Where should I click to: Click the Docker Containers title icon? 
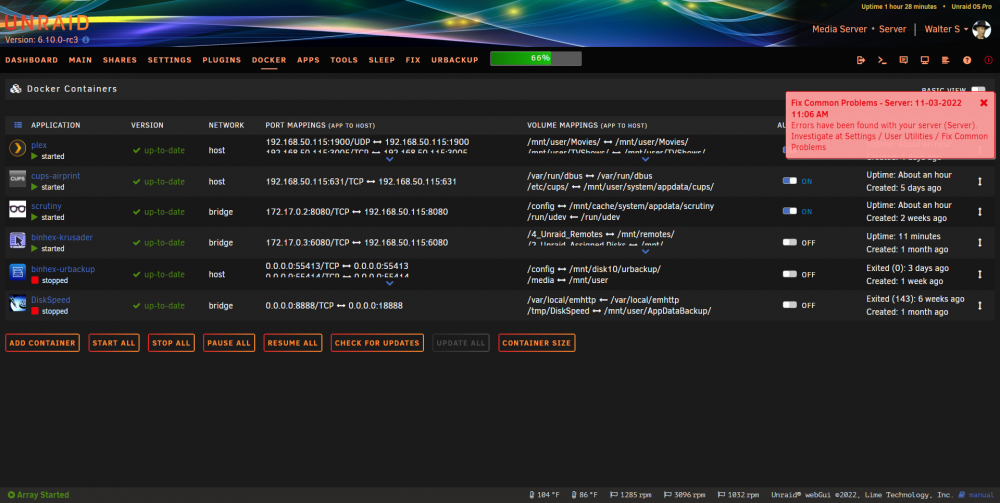click(x=16, y=89)
